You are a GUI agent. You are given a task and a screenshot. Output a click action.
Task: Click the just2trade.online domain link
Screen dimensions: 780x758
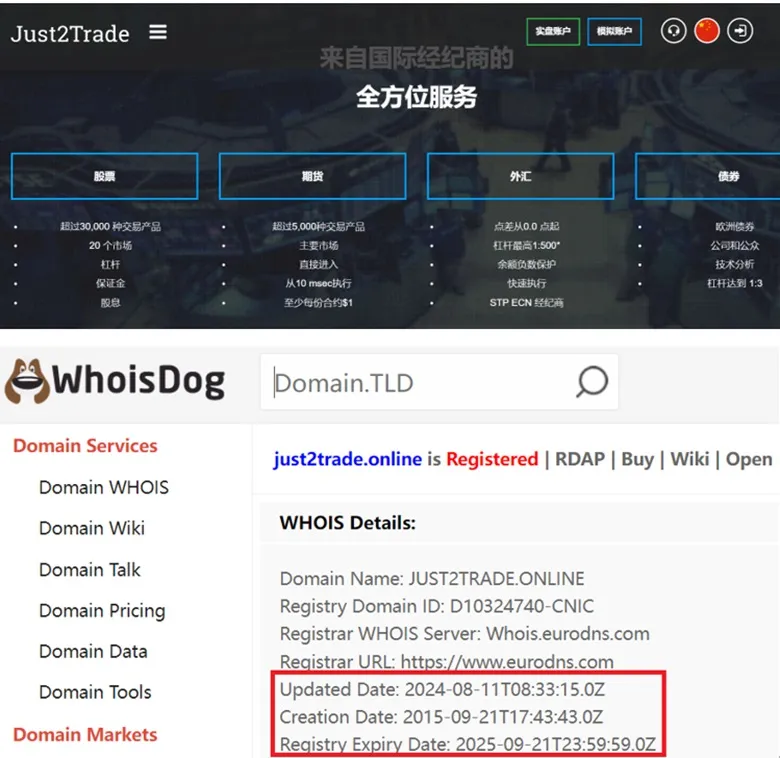point(347,459)
